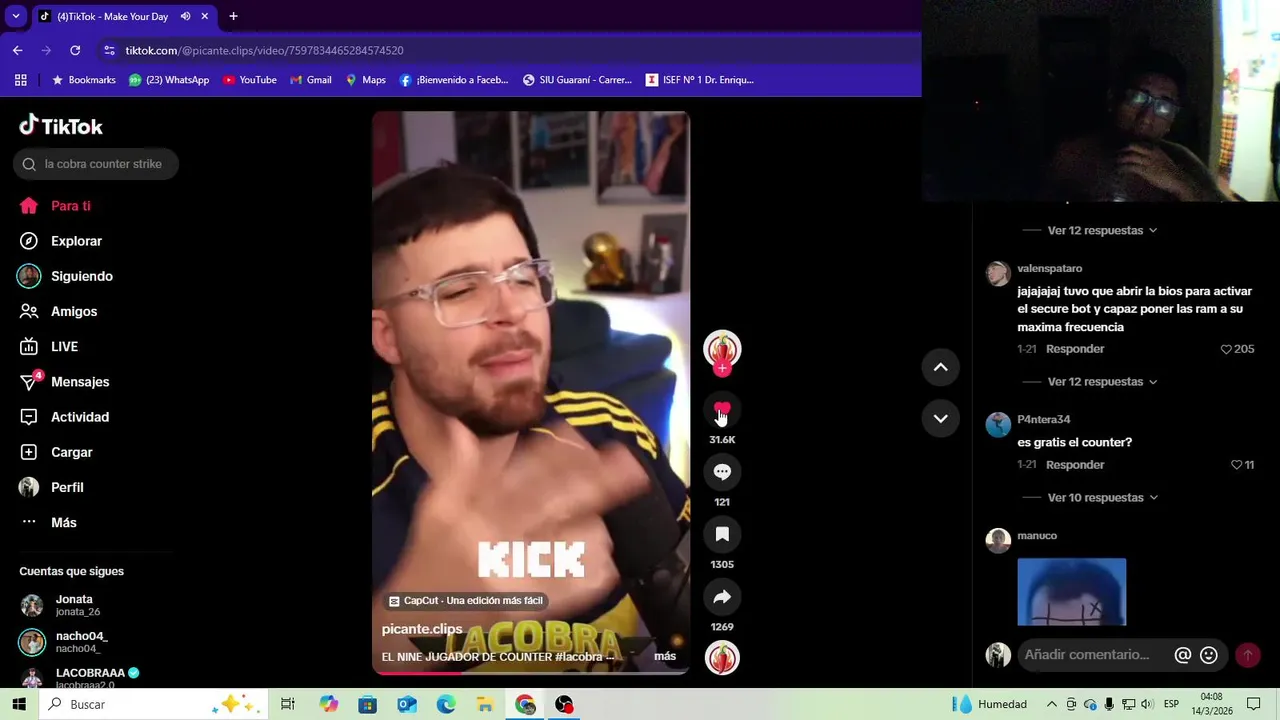Open the Bookmarks folder in bookmarks bar
This screenshot has width=1280, height=720.
click(83, 80)
